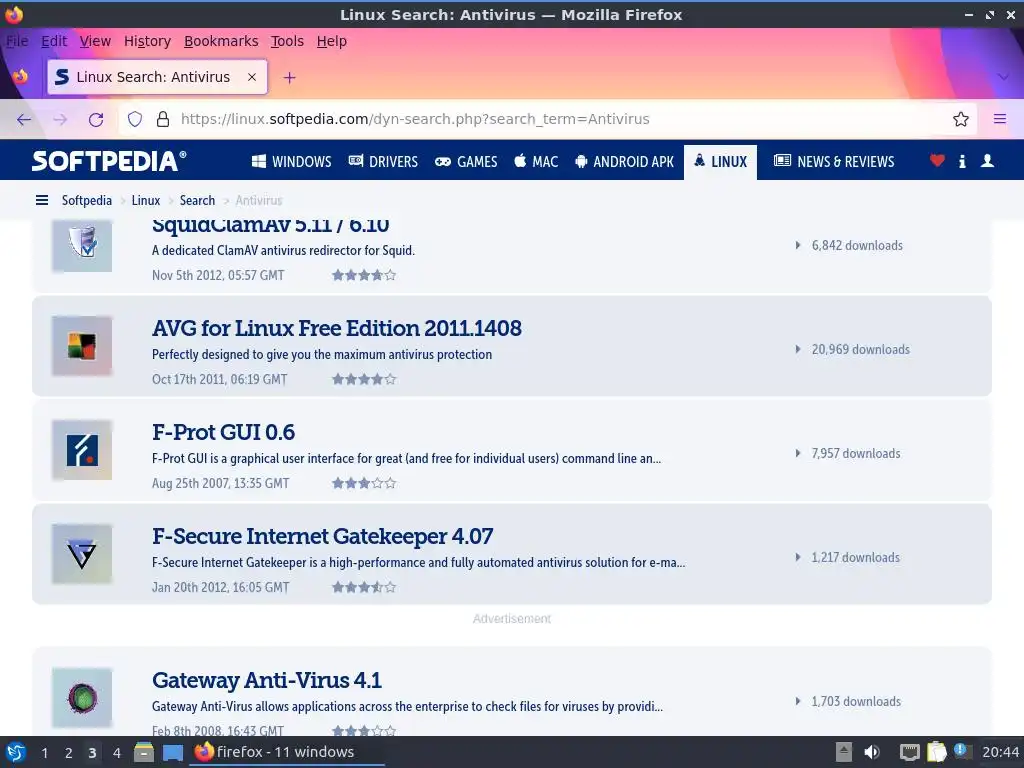The height and width of the screenshot is (768, 1024).
Task: Bookmark this page with the star icon
Action: [960, 119]
